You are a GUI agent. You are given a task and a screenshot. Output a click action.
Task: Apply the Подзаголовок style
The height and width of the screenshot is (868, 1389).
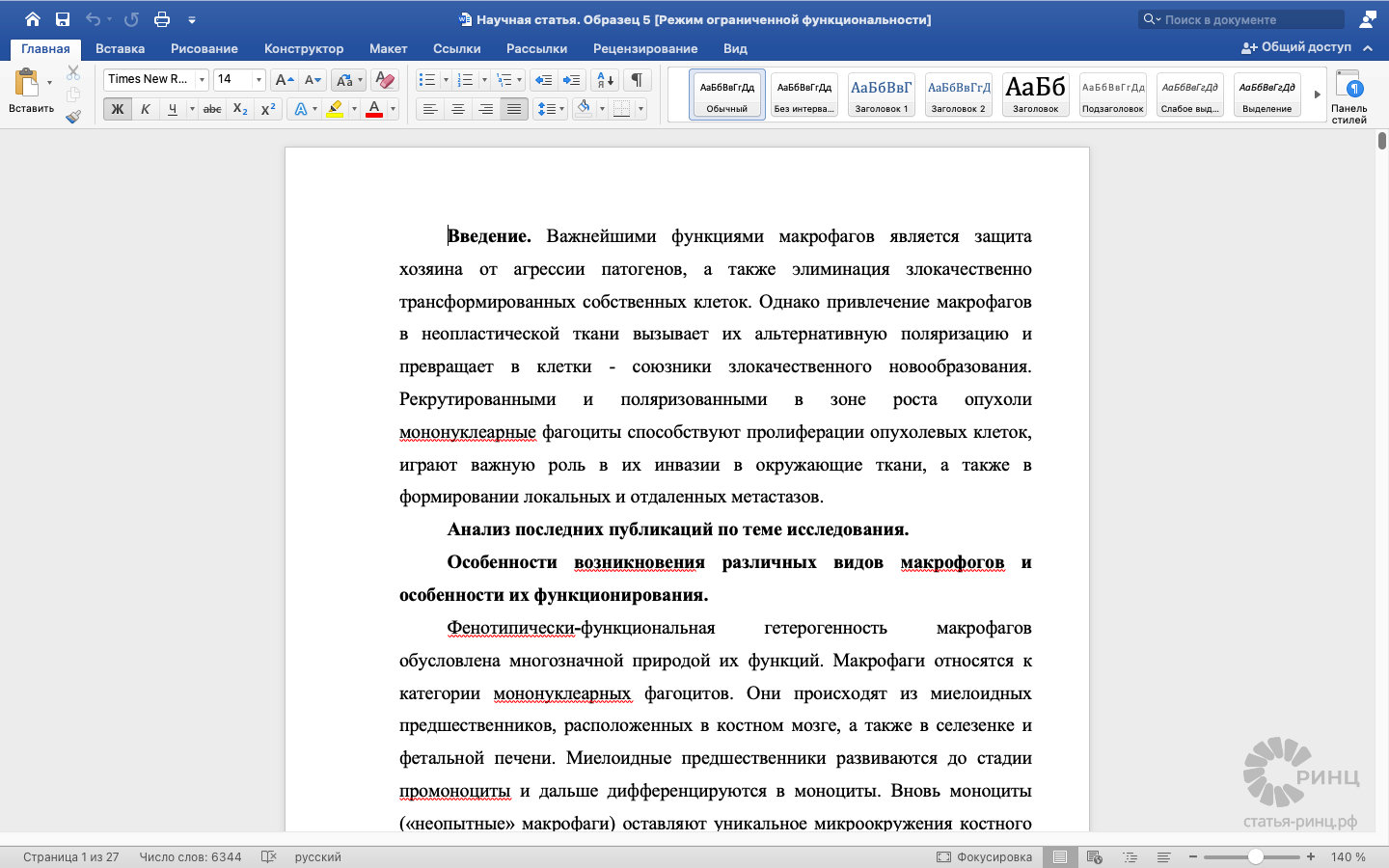click(x=1113, y=95)
